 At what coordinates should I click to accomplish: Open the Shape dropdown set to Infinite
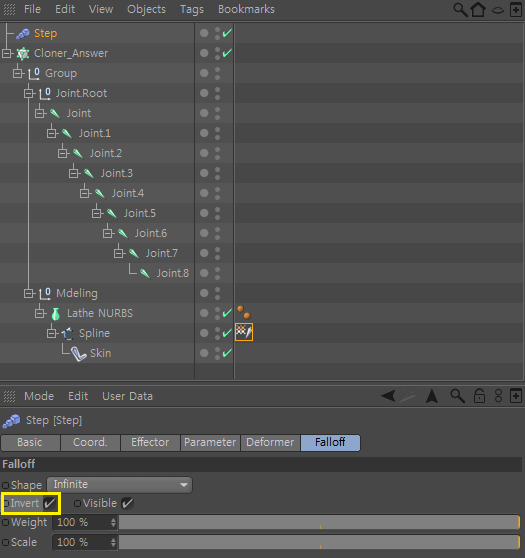120,485
